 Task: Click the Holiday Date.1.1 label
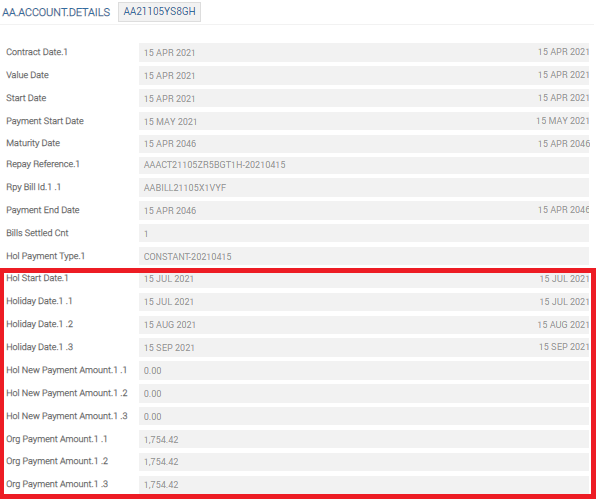(x=39, y=301)
